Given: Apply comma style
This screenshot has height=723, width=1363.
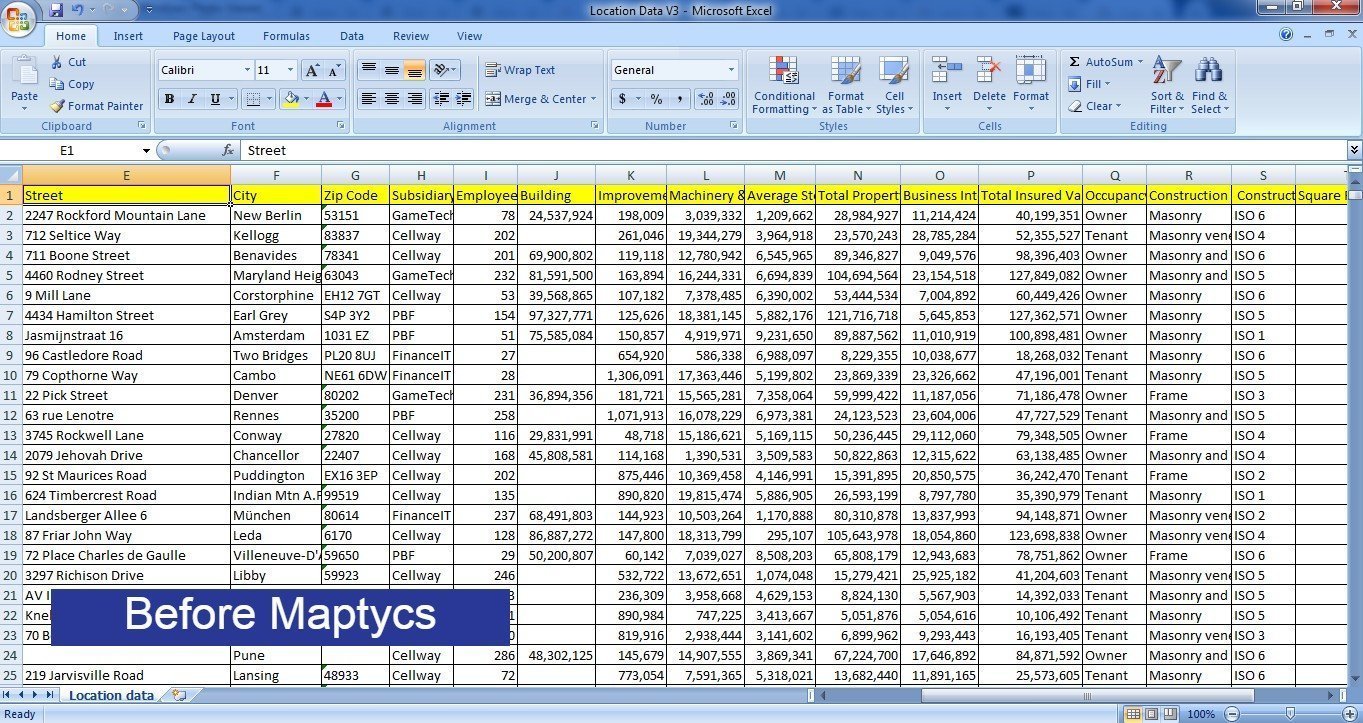Looking at the screenshot, I should (679, 99).
